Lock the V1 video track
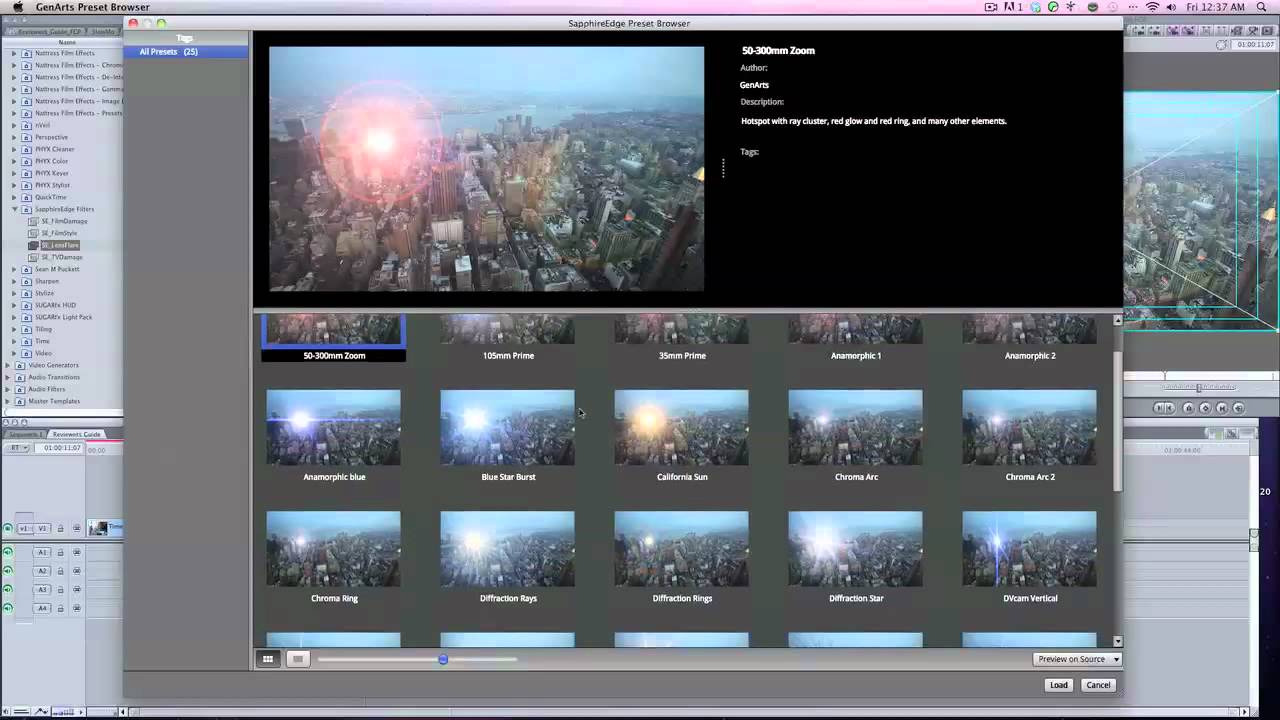 [x=60, y=528]
